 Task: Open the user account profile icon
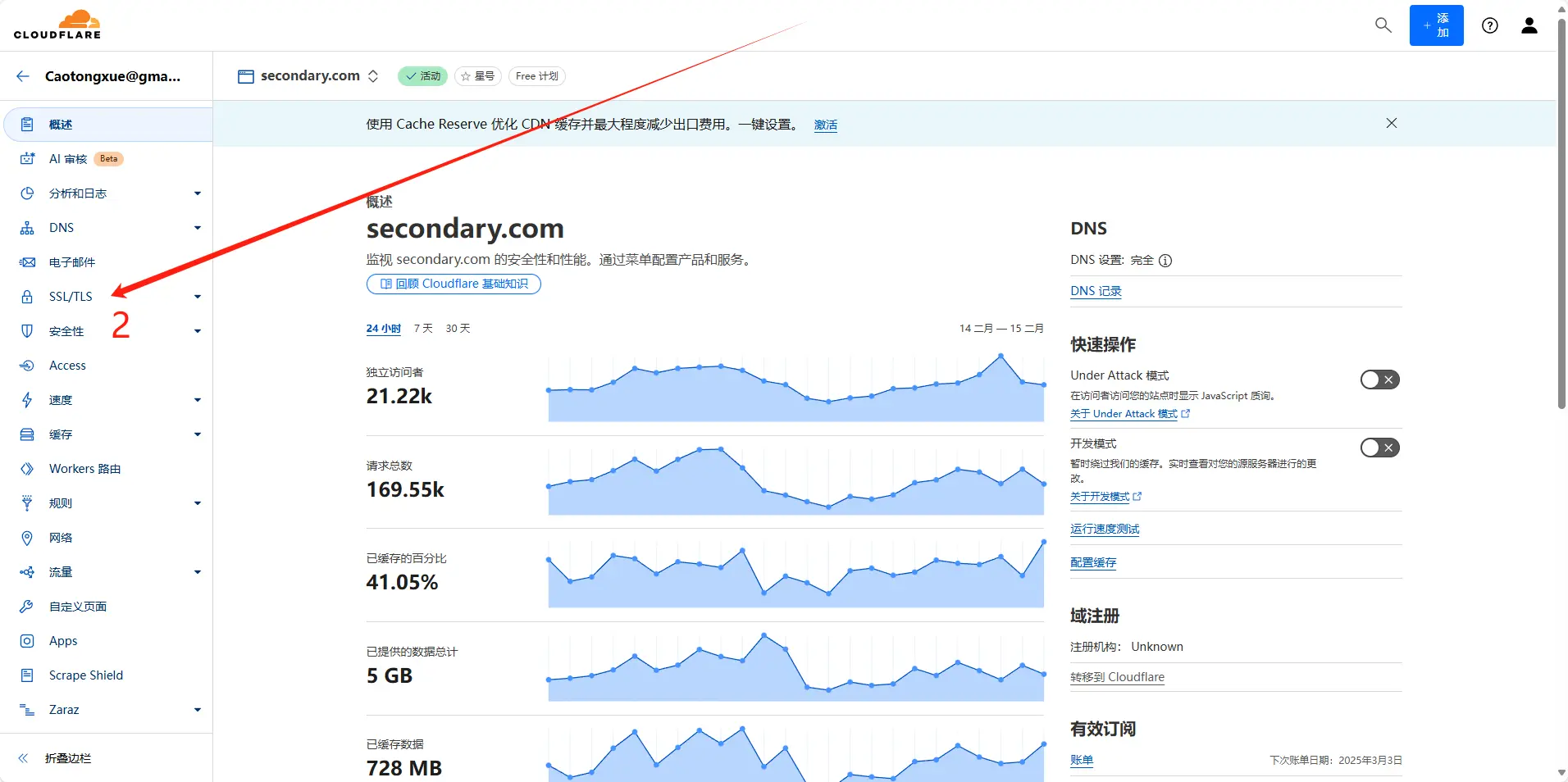(1529, 25)
